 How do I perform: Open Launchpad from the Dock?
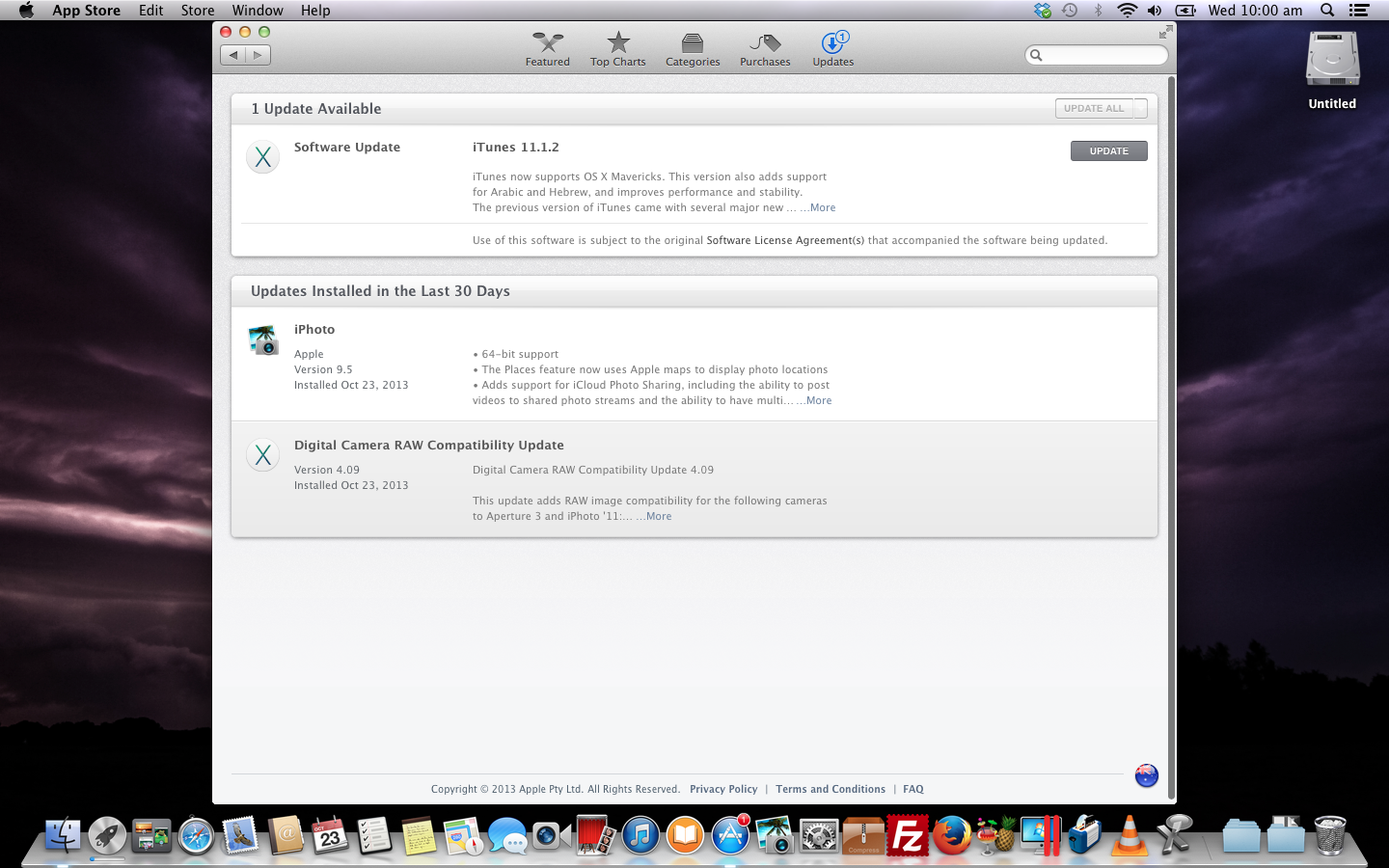pos(107,835)
